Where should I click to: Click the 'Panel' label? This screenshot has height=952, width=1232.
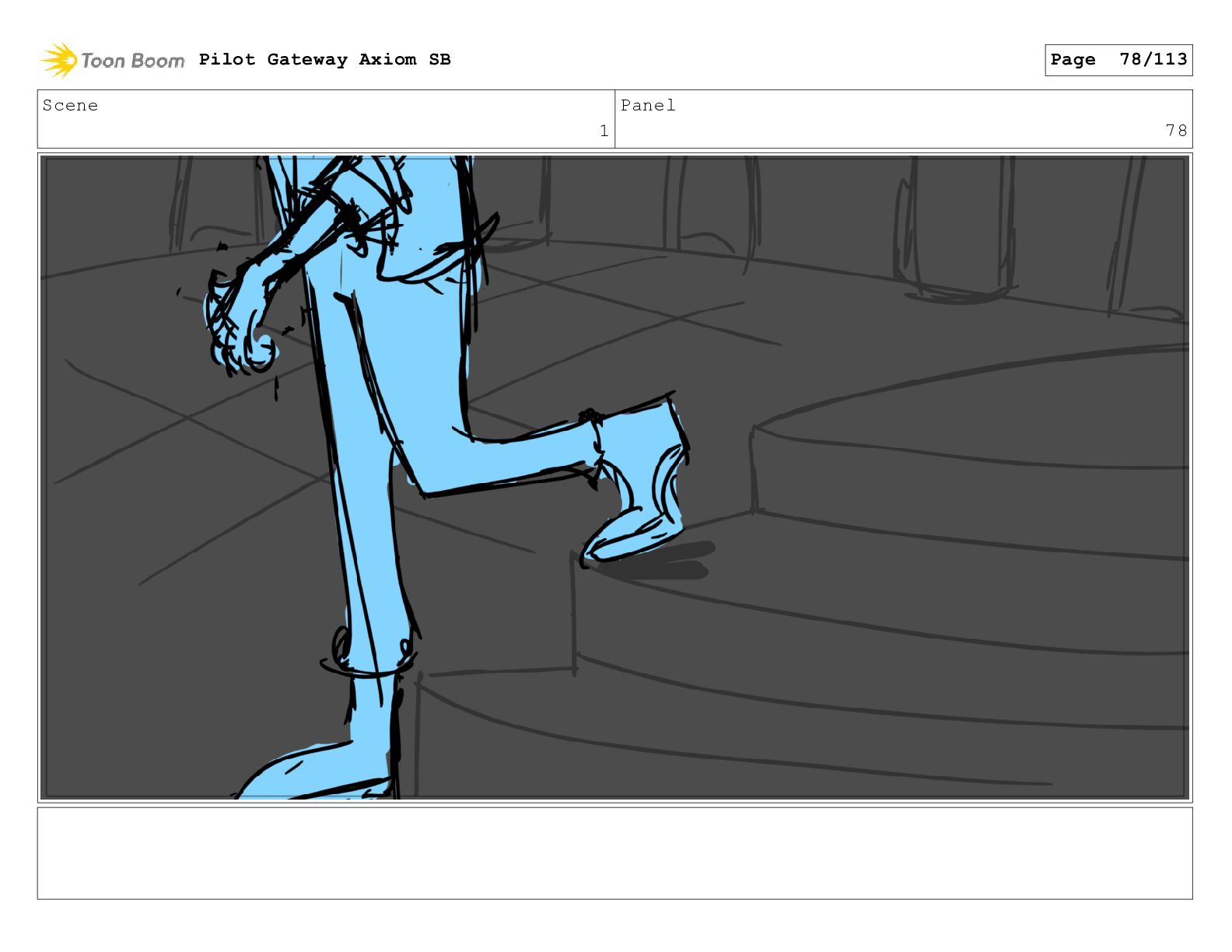point(648,106)
